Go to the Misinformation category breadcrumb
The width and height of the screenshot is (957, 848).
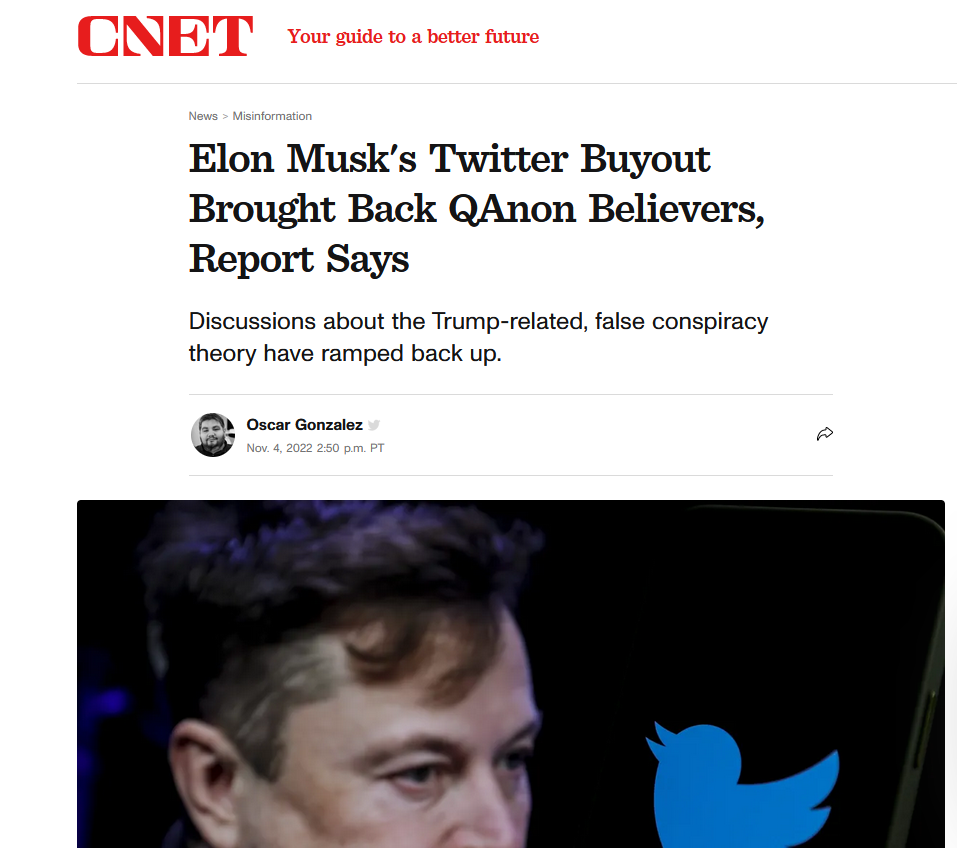click(x=272, y=116)
